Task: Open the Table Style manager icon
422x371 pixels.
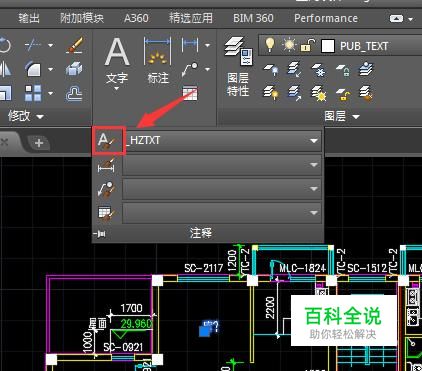Action: pos(107,213)
